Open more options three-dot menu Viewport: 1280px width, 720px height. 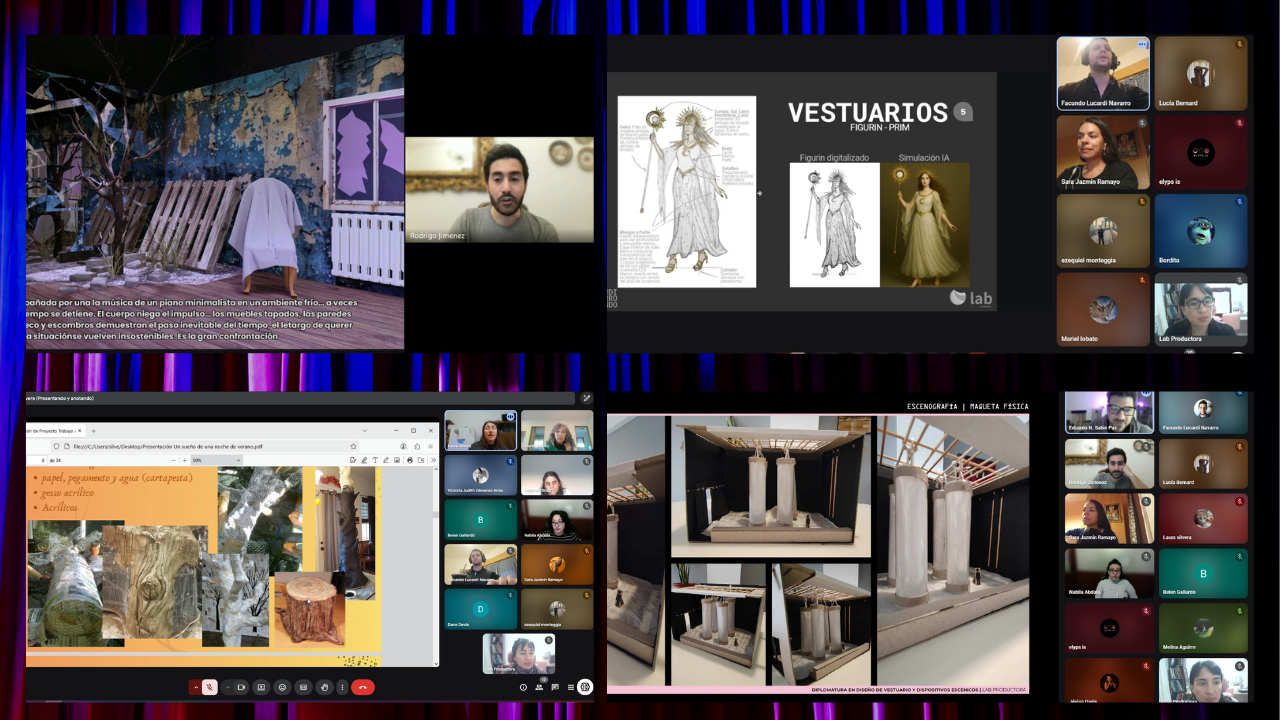[x=343, y=687]
